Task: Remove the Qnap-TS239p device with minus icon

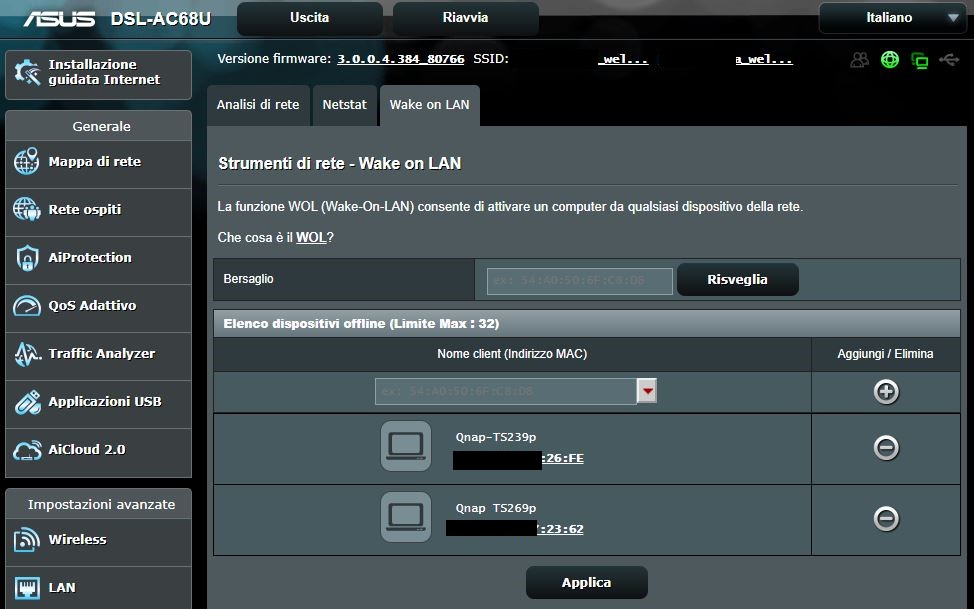Action: (x=885, y=448)
